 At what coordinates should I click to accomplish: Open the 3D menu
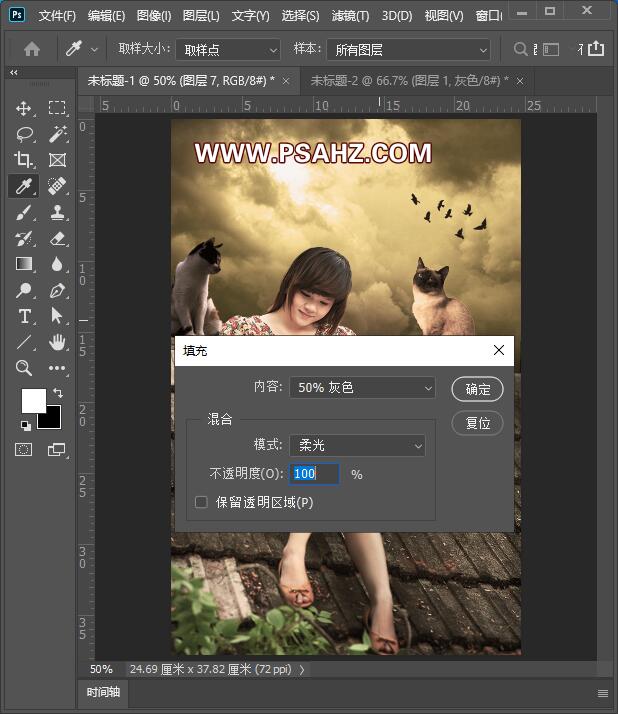pos(397,16)
